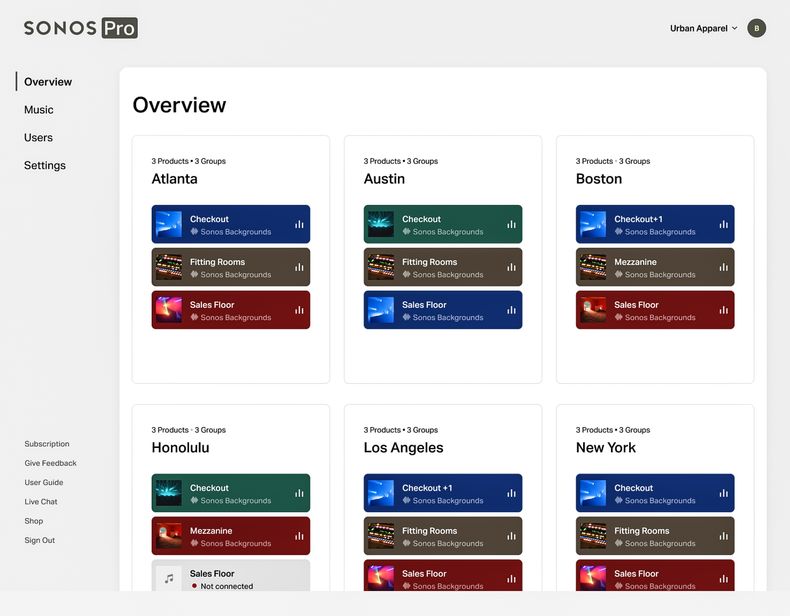Select the Atlanta location title
Screen dimensions: 790x616
tap(174, 179)
